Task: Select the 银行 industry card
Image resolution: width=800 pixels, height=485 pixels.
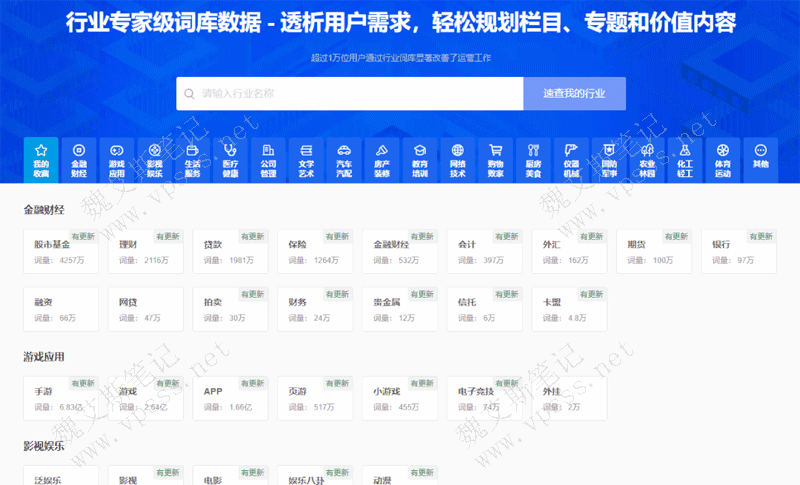Action: coord(739,252)
